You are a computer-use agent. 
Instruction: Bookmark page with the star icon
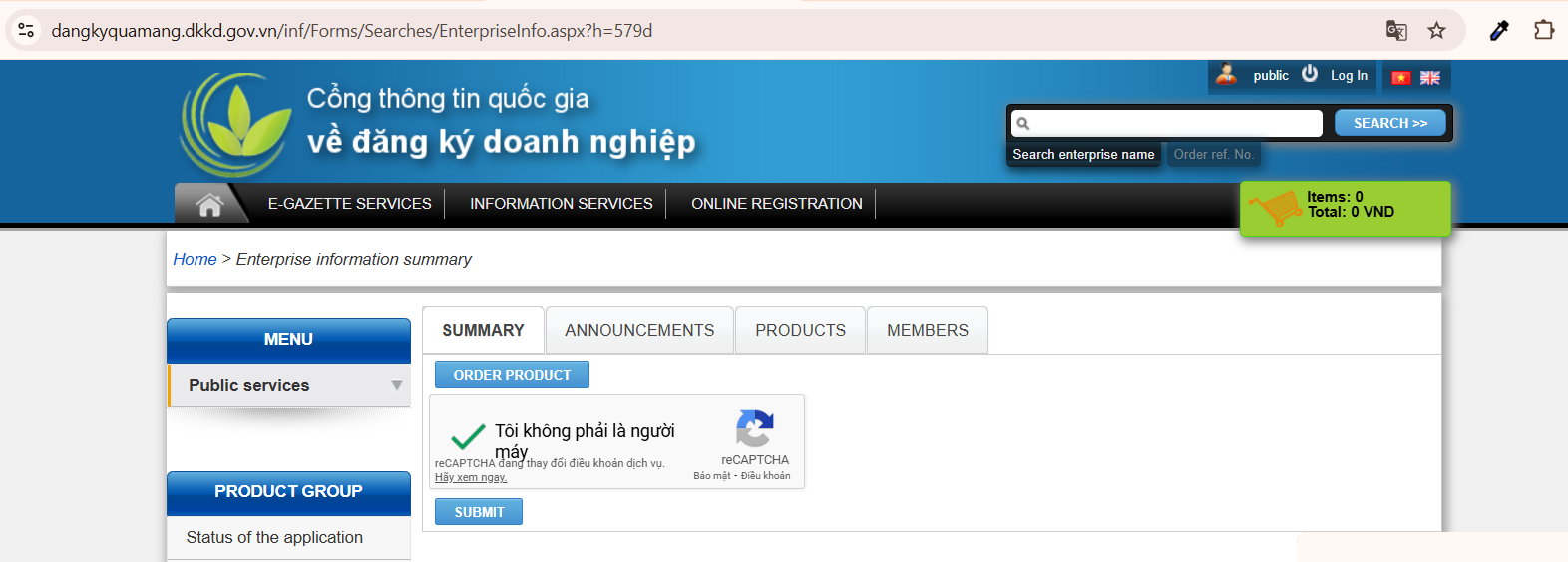coord(1436,31)
